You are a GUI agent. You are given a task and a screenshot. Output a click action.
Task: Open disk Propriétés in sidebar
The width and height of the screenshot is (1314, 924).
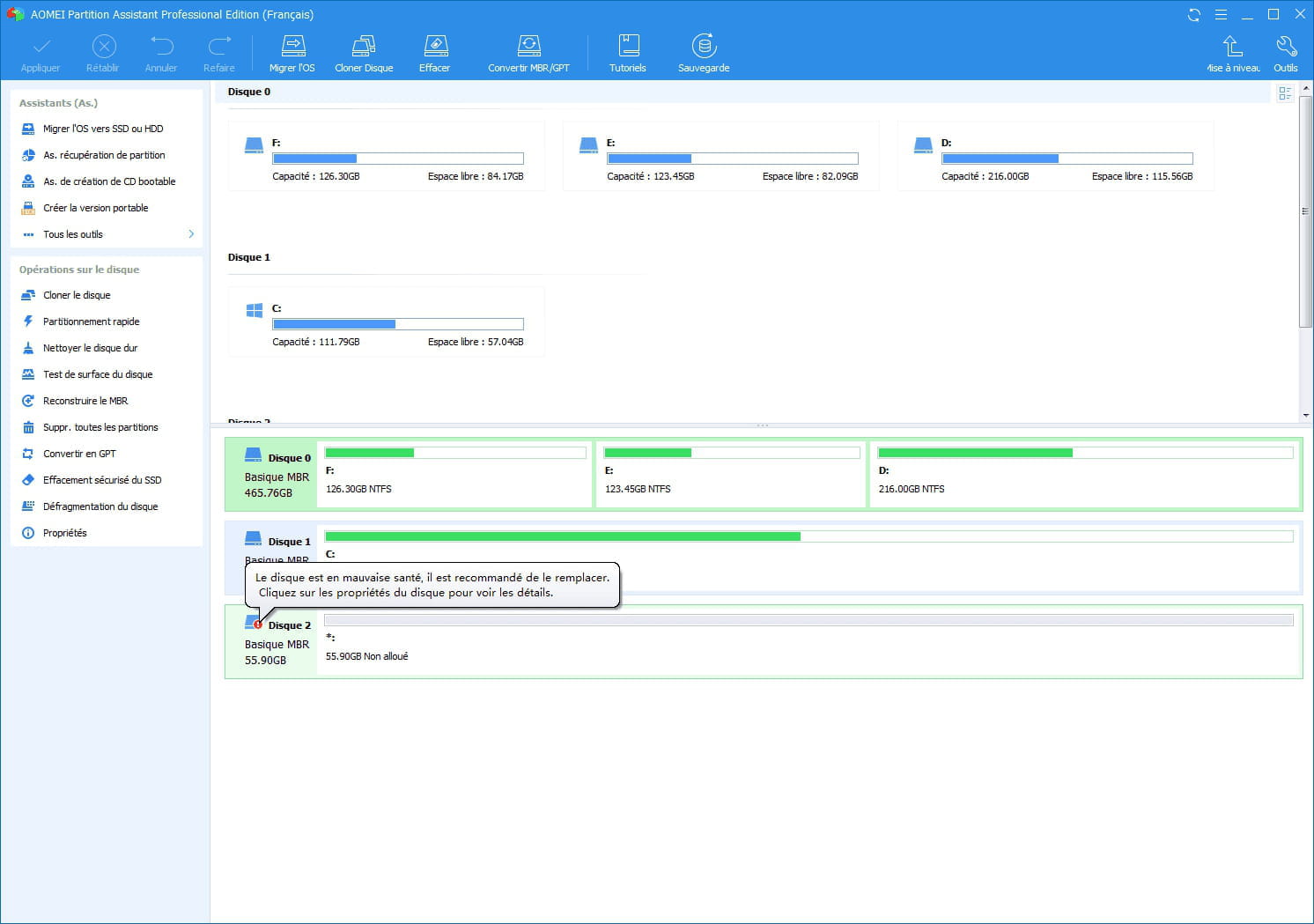(x=64, y=533)
